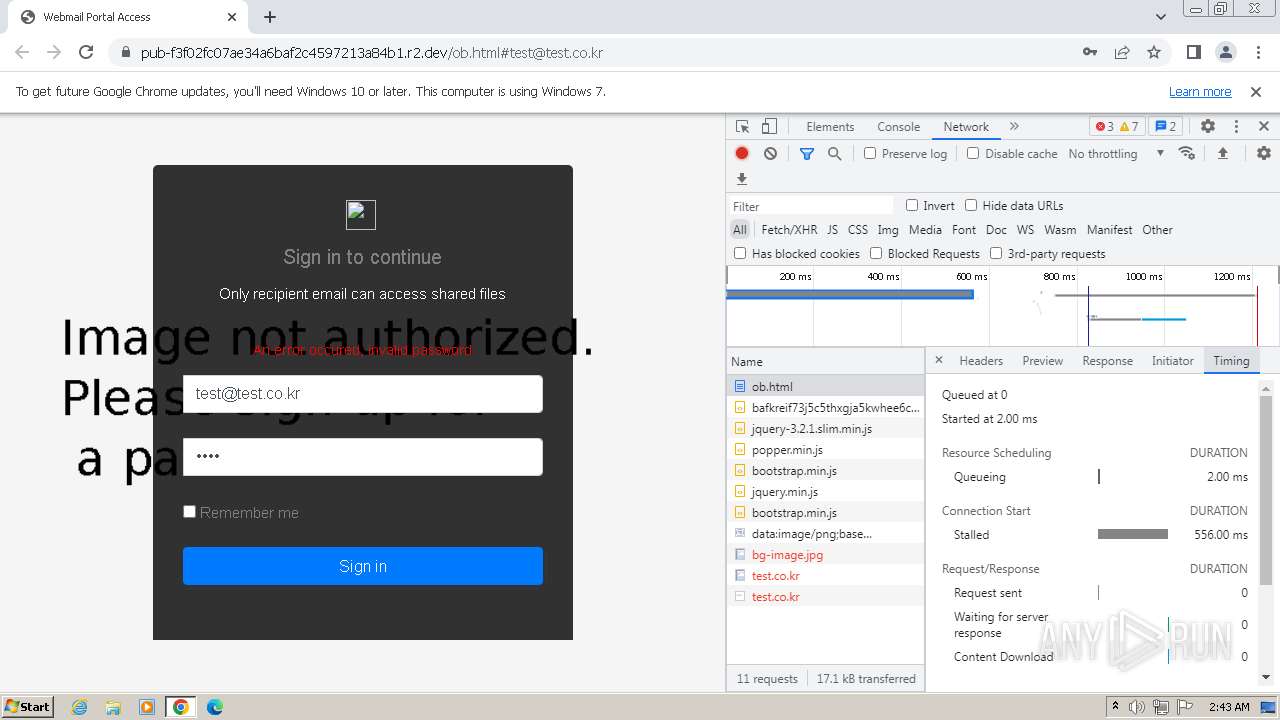Filter requests by Img type
This screenshot has height=720, width=1280.
point(887,230)
